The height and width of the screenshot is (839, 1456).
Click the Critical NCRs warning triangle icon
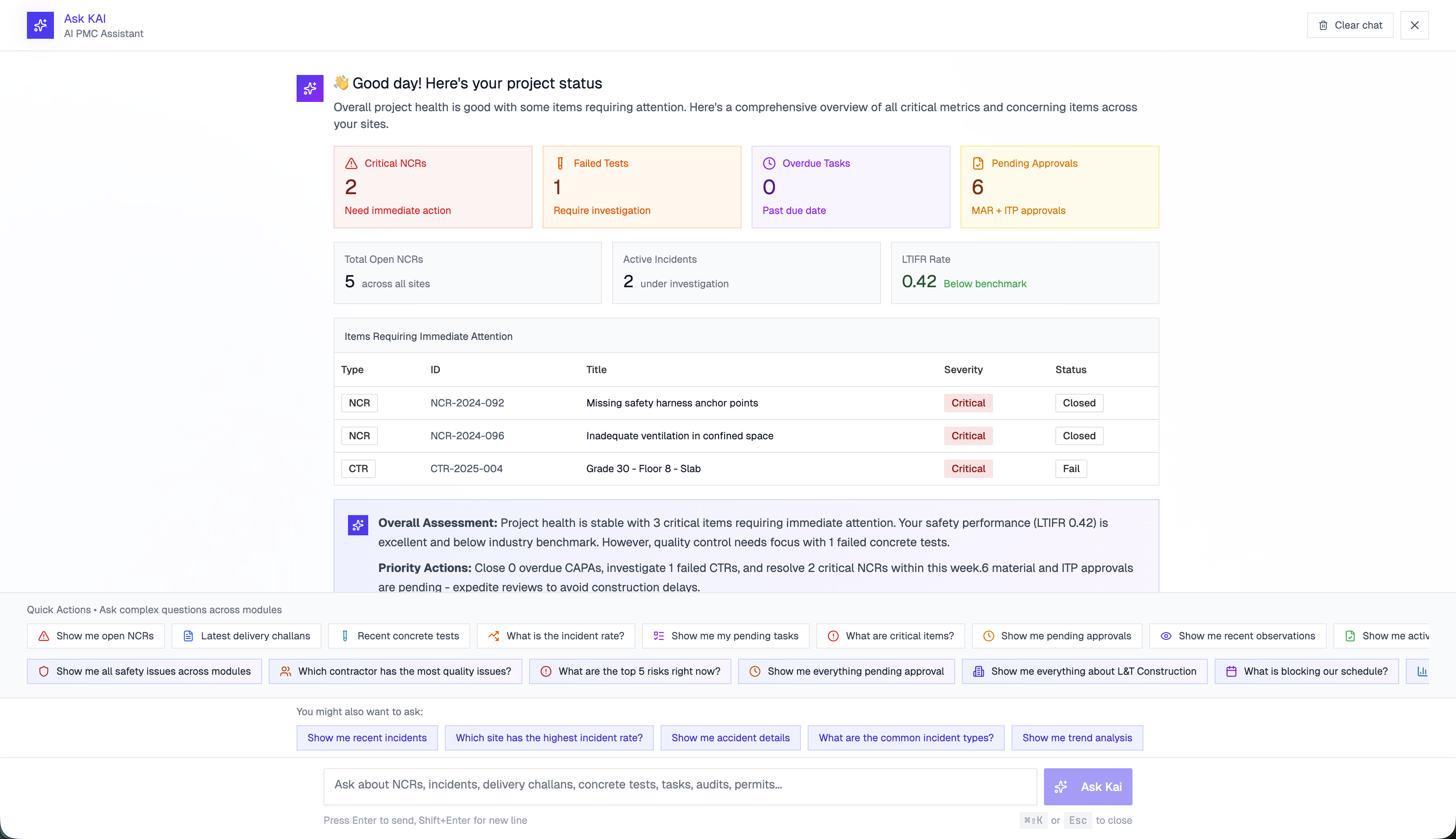(x=351, y=164)
